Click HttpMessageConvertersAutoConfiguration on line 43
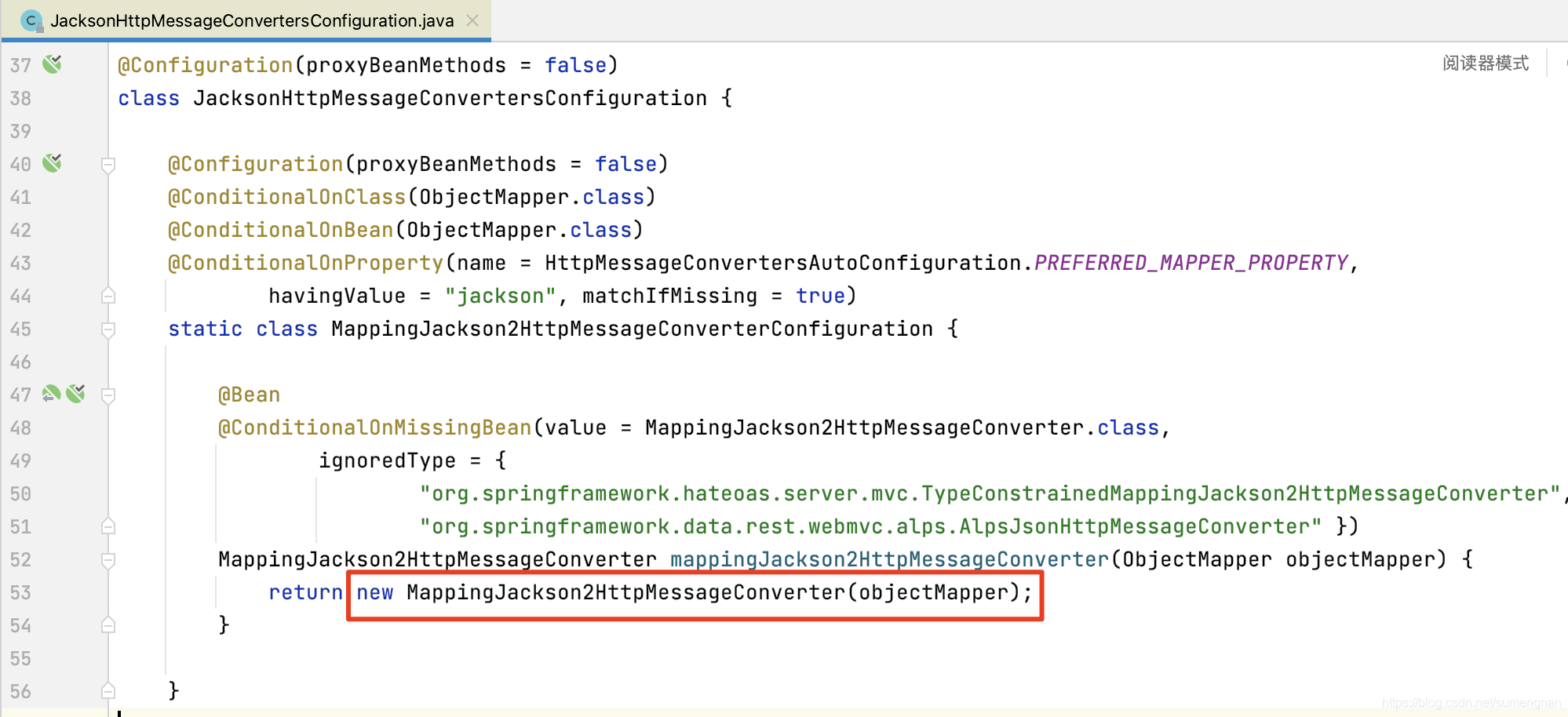 [782, 263]
